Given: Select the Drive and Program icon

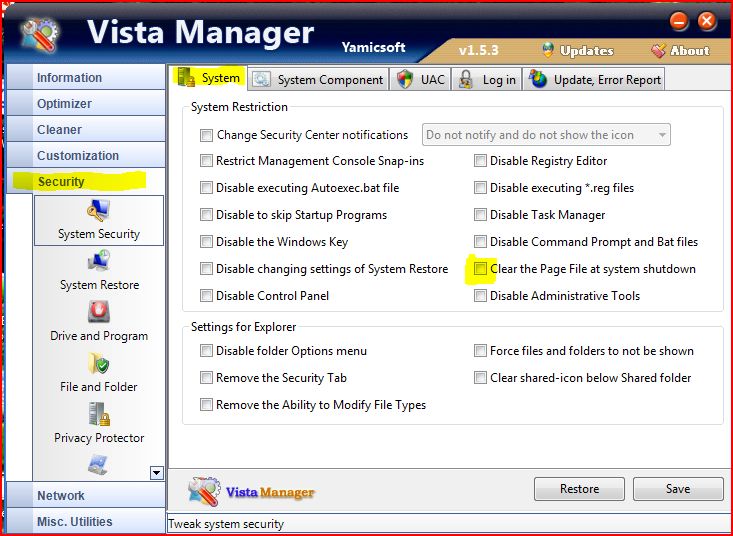Looking at the screenshot, I should 98,314.
